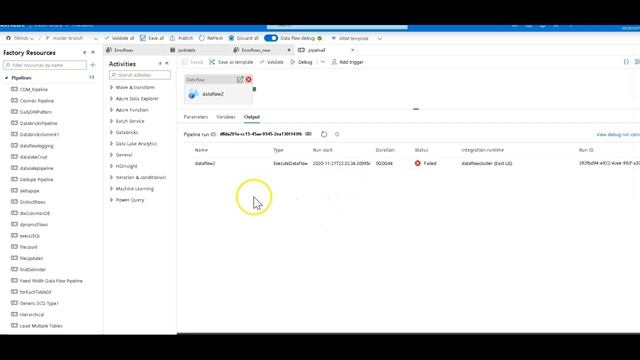Open the Variables tab

226,117
